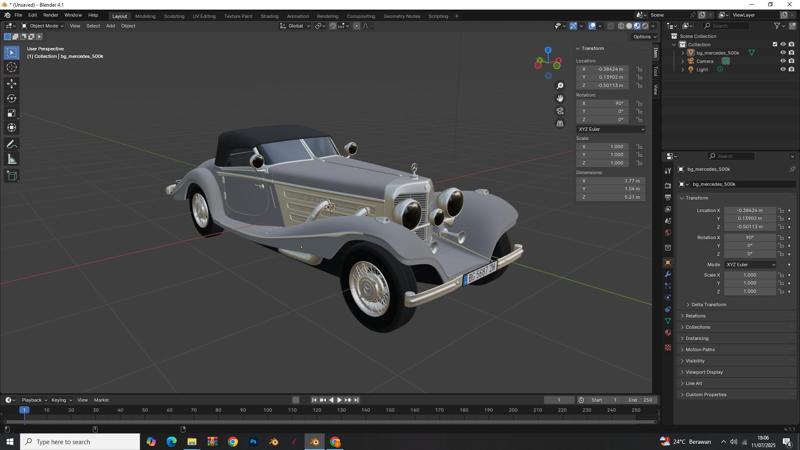This screenshot has width=800, height=450.
Task: Open the Texture checker properties tab
Action: 668,347
